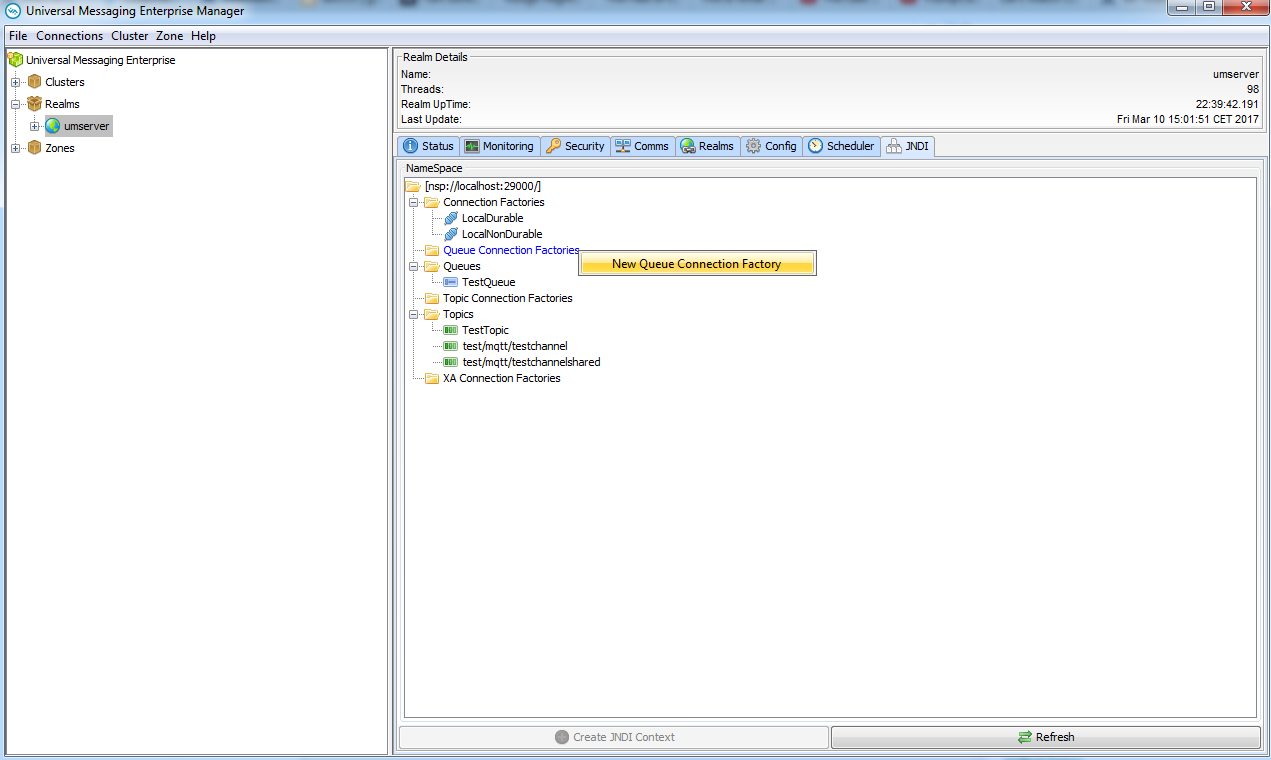Click the TestTopic channel icon
Screen dimensions: 1271x760
[451, 330]
